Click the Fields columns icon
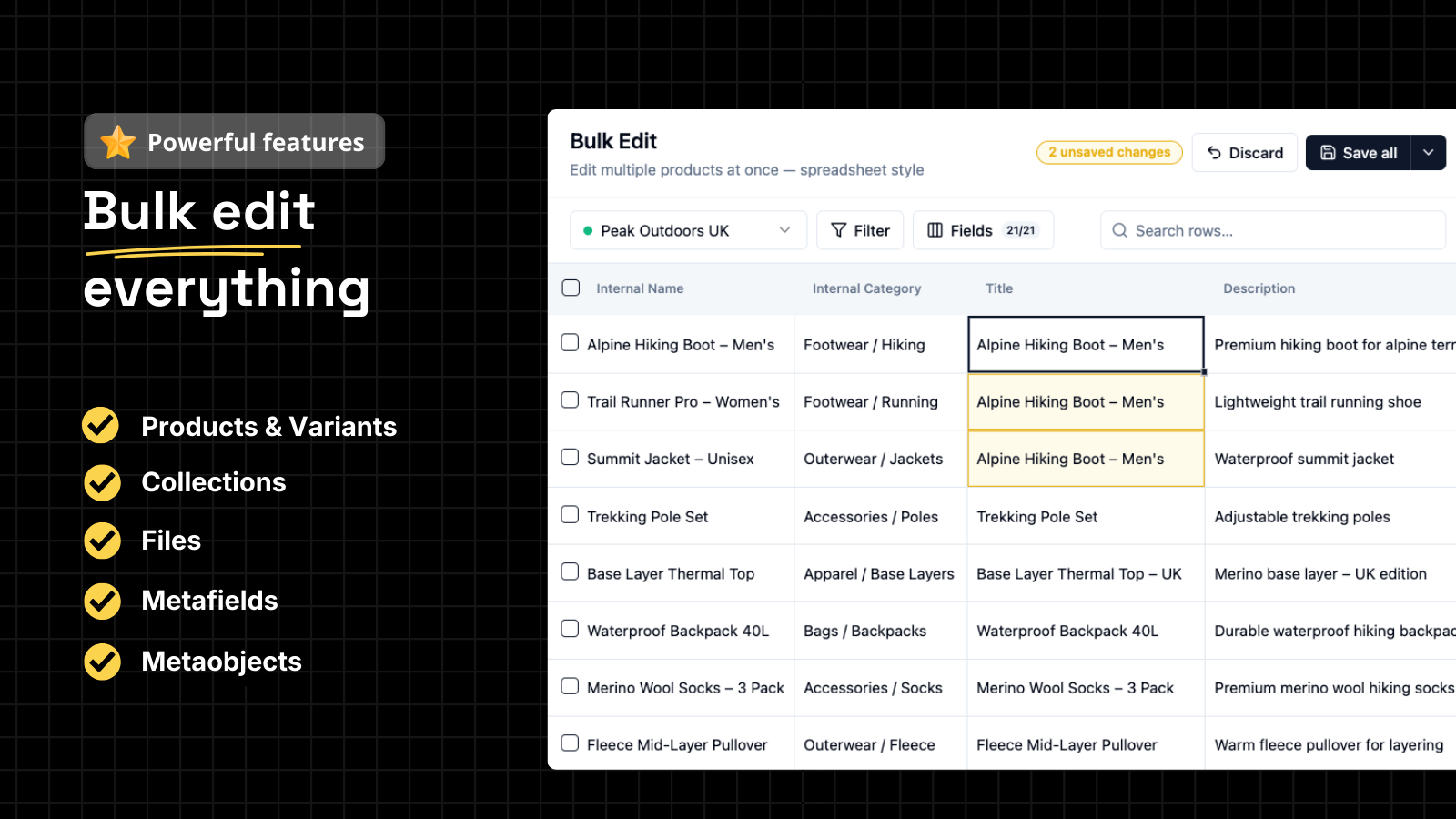This screenshot has width=1456, height=819. point(935,230)
